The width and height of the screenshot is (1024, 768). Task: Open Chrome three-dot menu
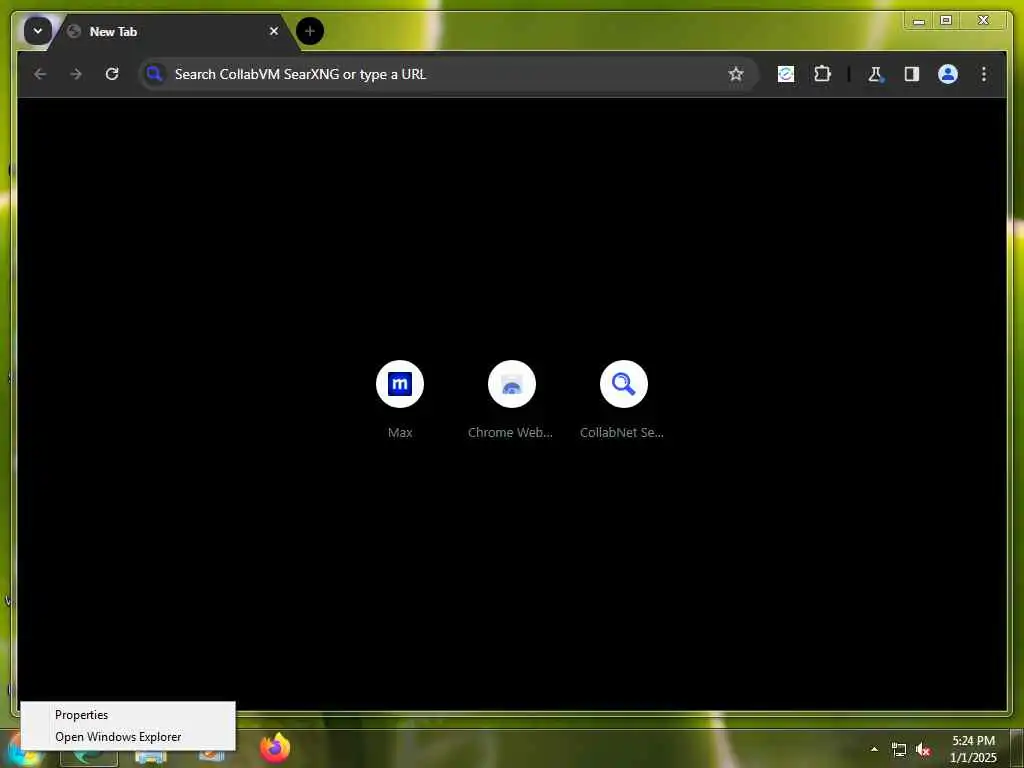[984, 74]
